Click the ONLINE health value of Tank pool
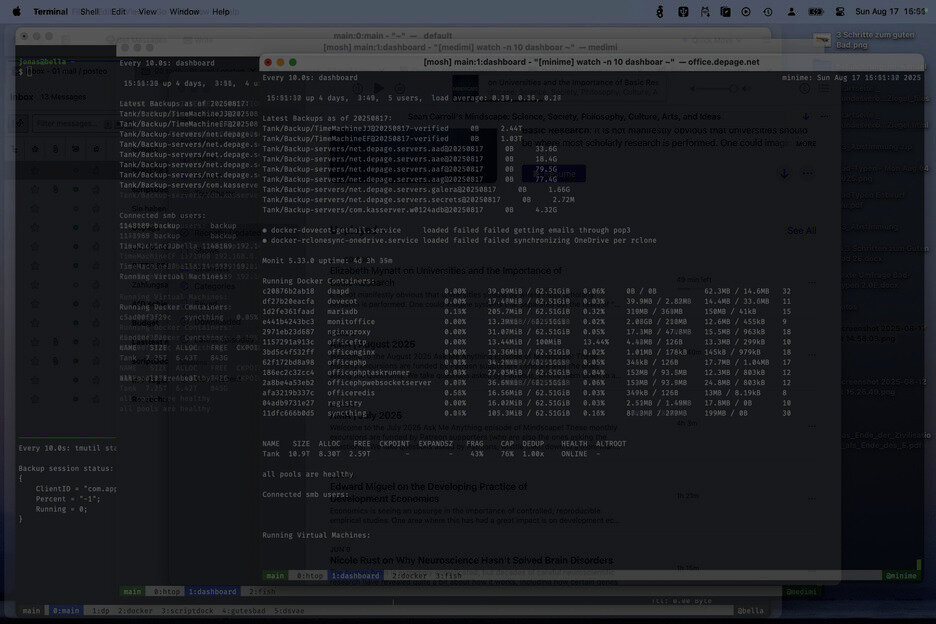936x624 pixels. (574, 454)
